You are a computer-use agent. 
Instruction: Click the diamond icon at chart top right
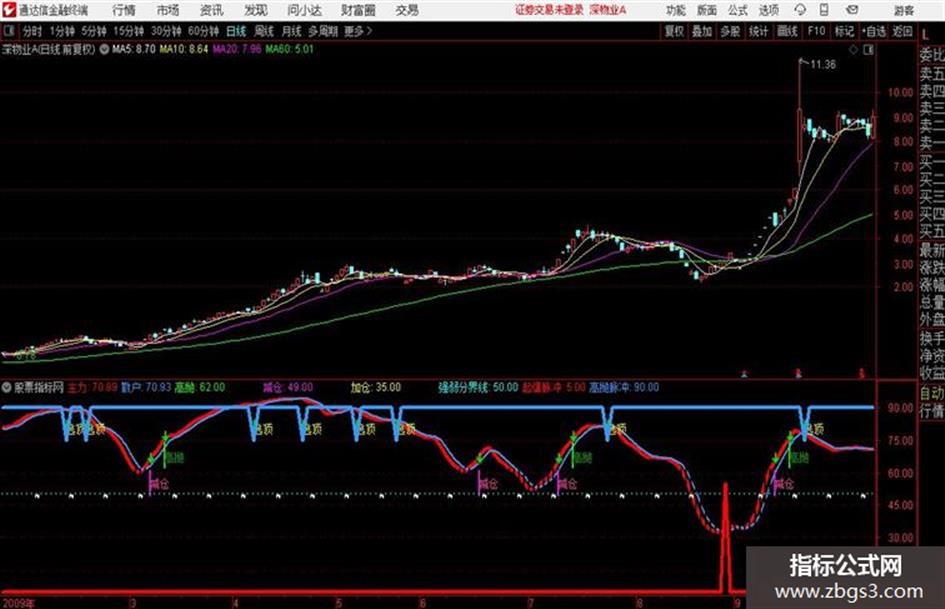click(853, 50)
